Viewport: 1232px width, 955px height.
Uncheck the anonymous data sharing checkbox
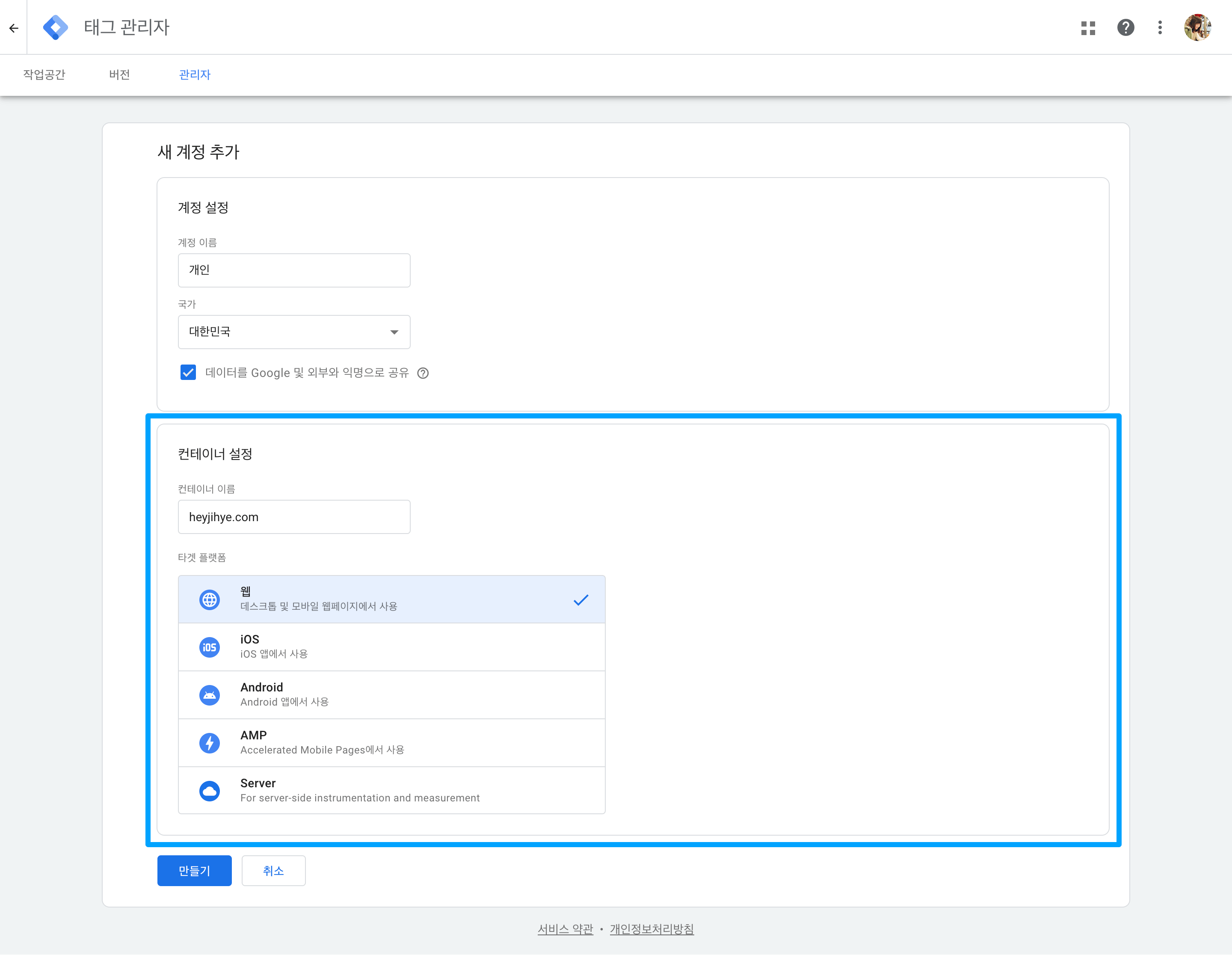click(188, 373)
